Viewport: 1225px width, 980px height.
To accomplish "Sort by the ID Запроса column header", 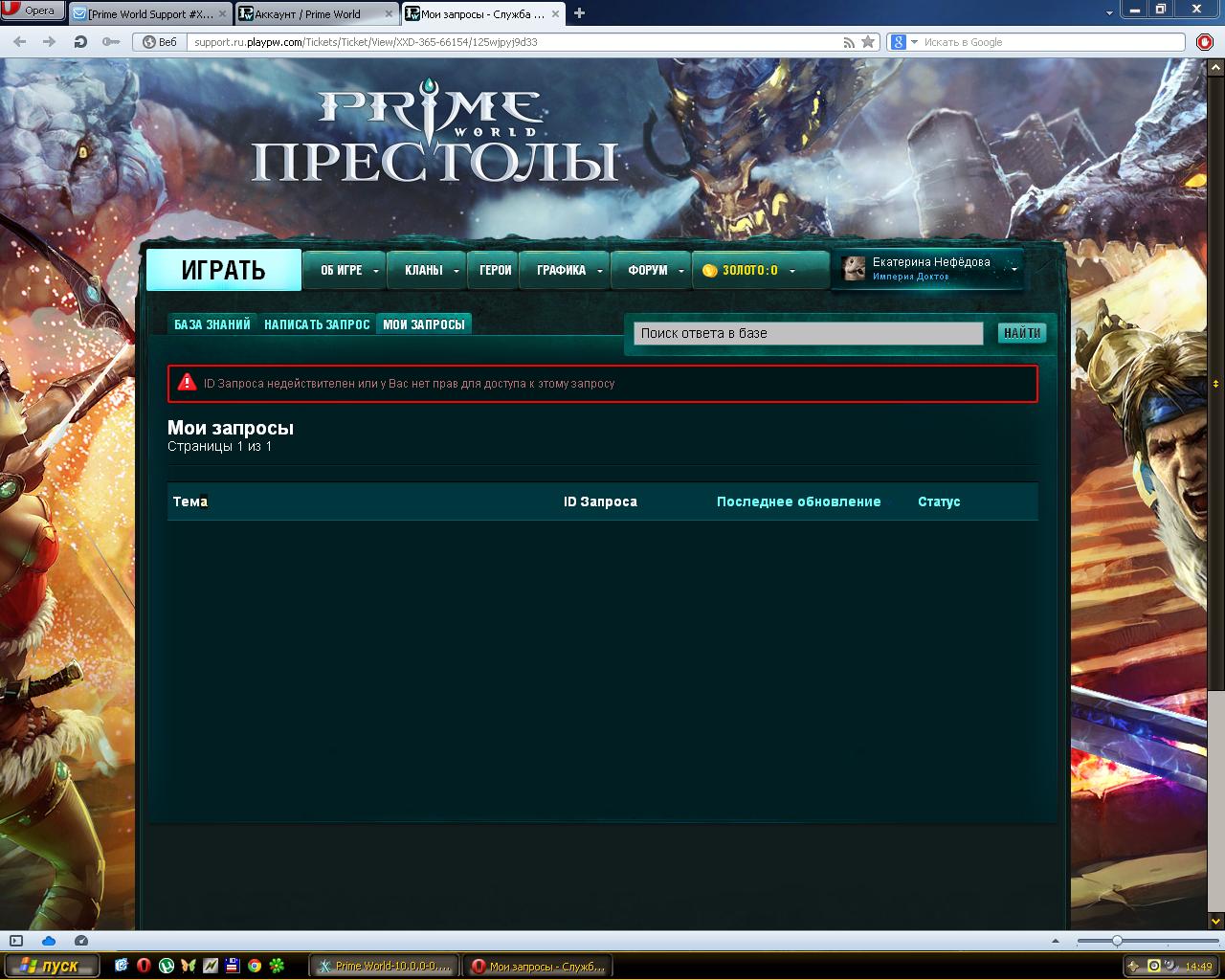I will pos(600,501).
